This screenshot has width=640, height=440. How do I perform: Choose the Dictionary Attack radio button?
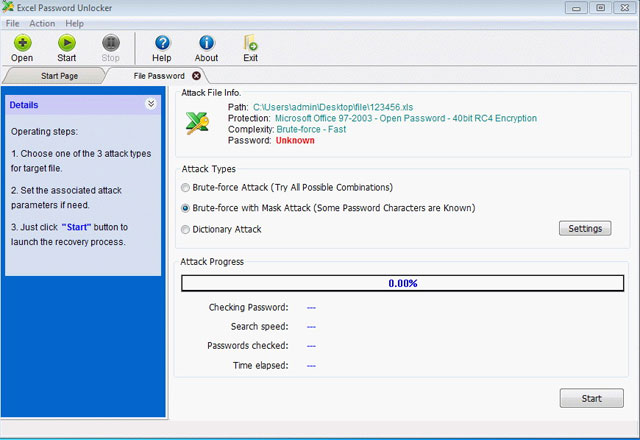click(185, 229)
